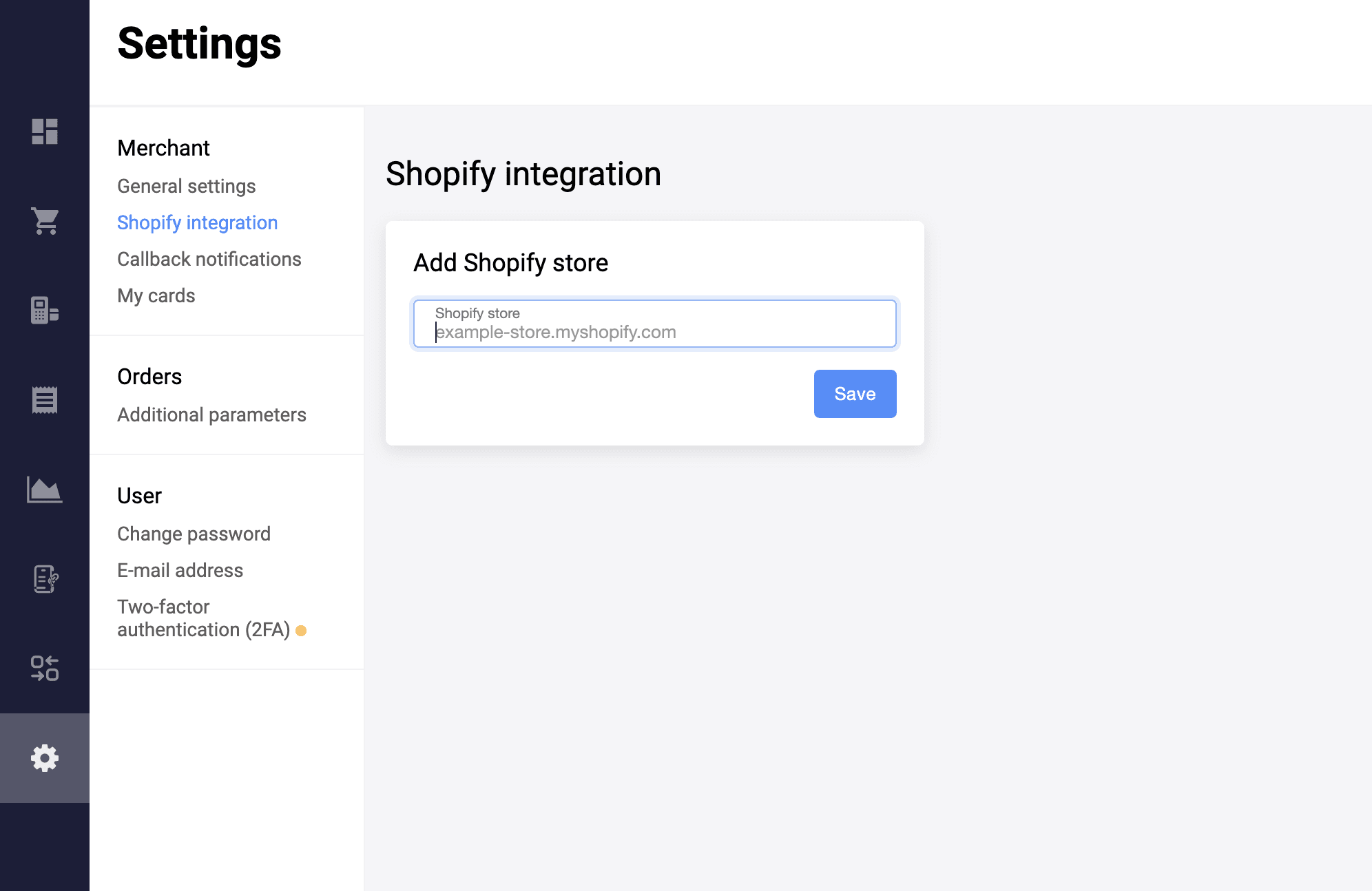
Task: Click the signed document sidebar icon
Action: [x=45, y=579]
